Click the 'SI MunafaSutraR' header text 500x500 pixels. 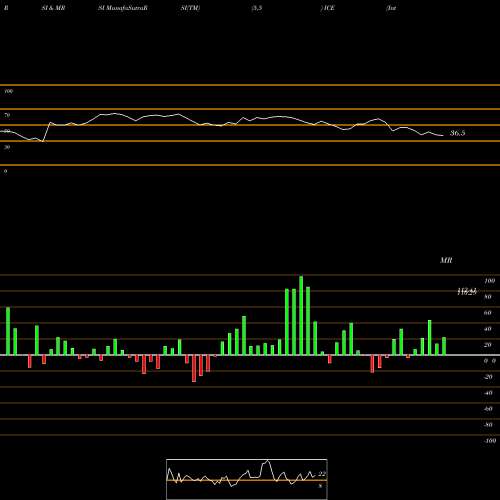click(x=123, y=8)
